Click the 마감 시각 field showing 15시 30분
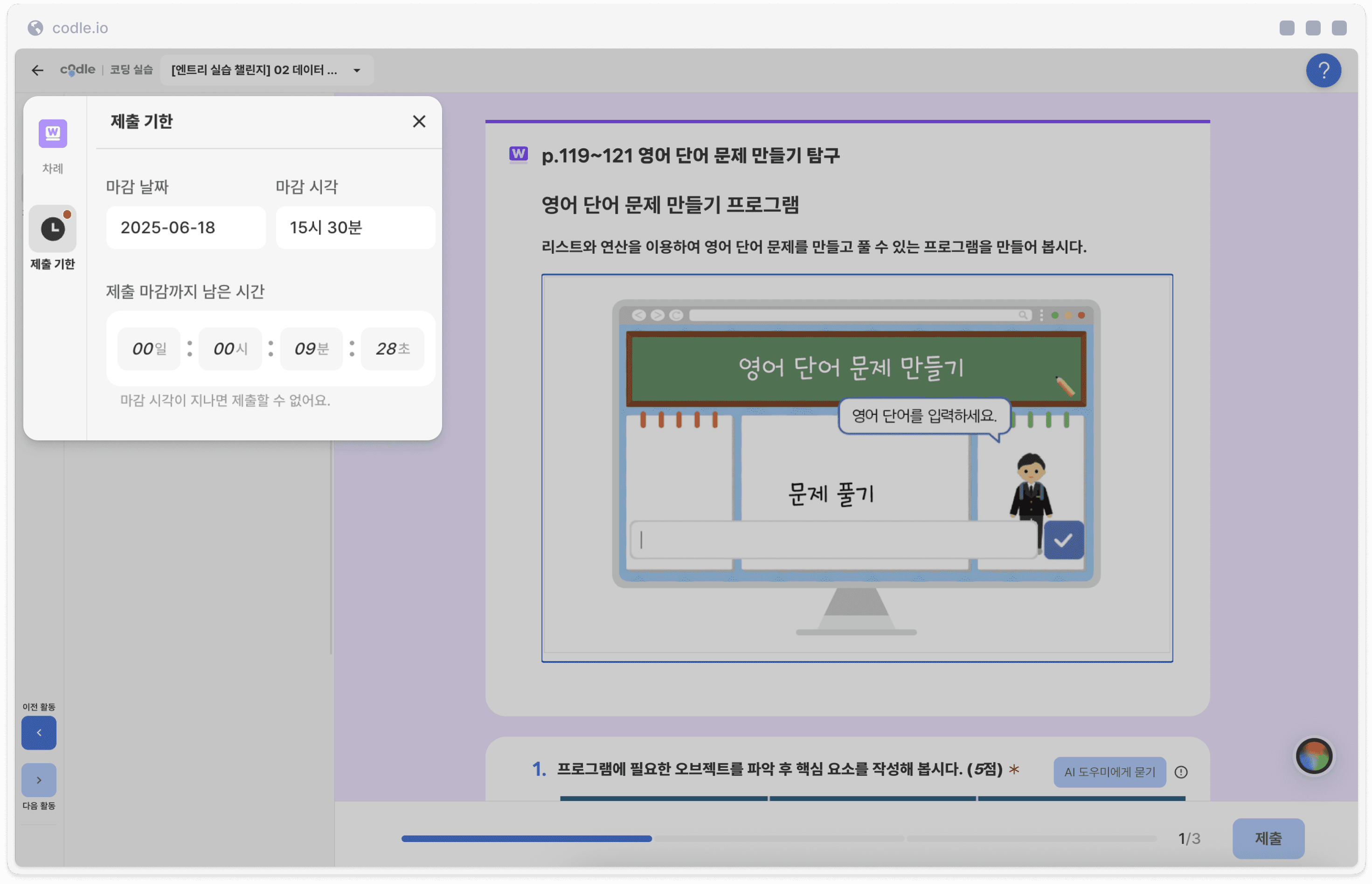Viewport: 1372px width, 884px height. click(355, 227)
